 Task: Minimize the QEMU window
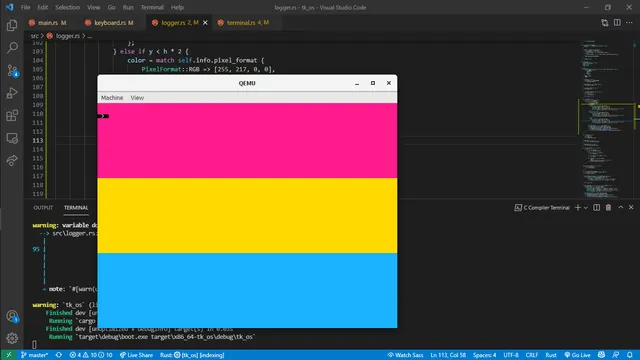tap(357, 83)
